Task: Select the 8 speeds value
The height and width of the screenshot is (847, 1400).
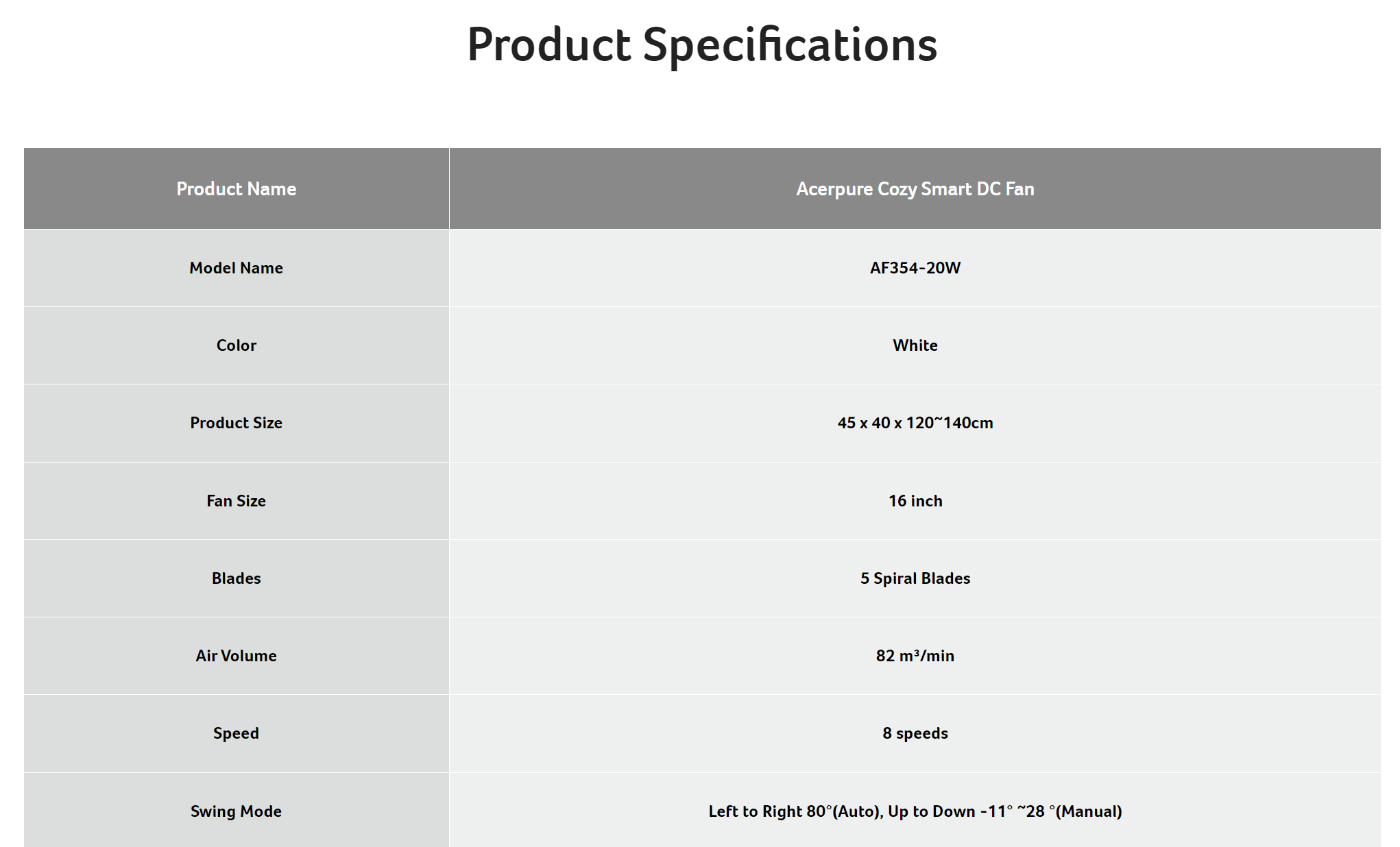Action: point(915,733)
